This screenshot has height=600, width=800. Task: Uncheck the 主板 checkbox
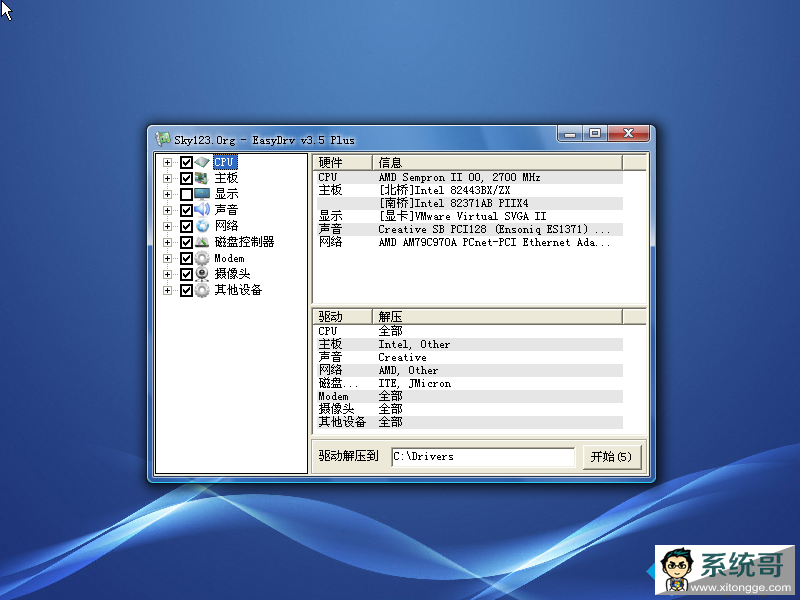coord(186,178)
